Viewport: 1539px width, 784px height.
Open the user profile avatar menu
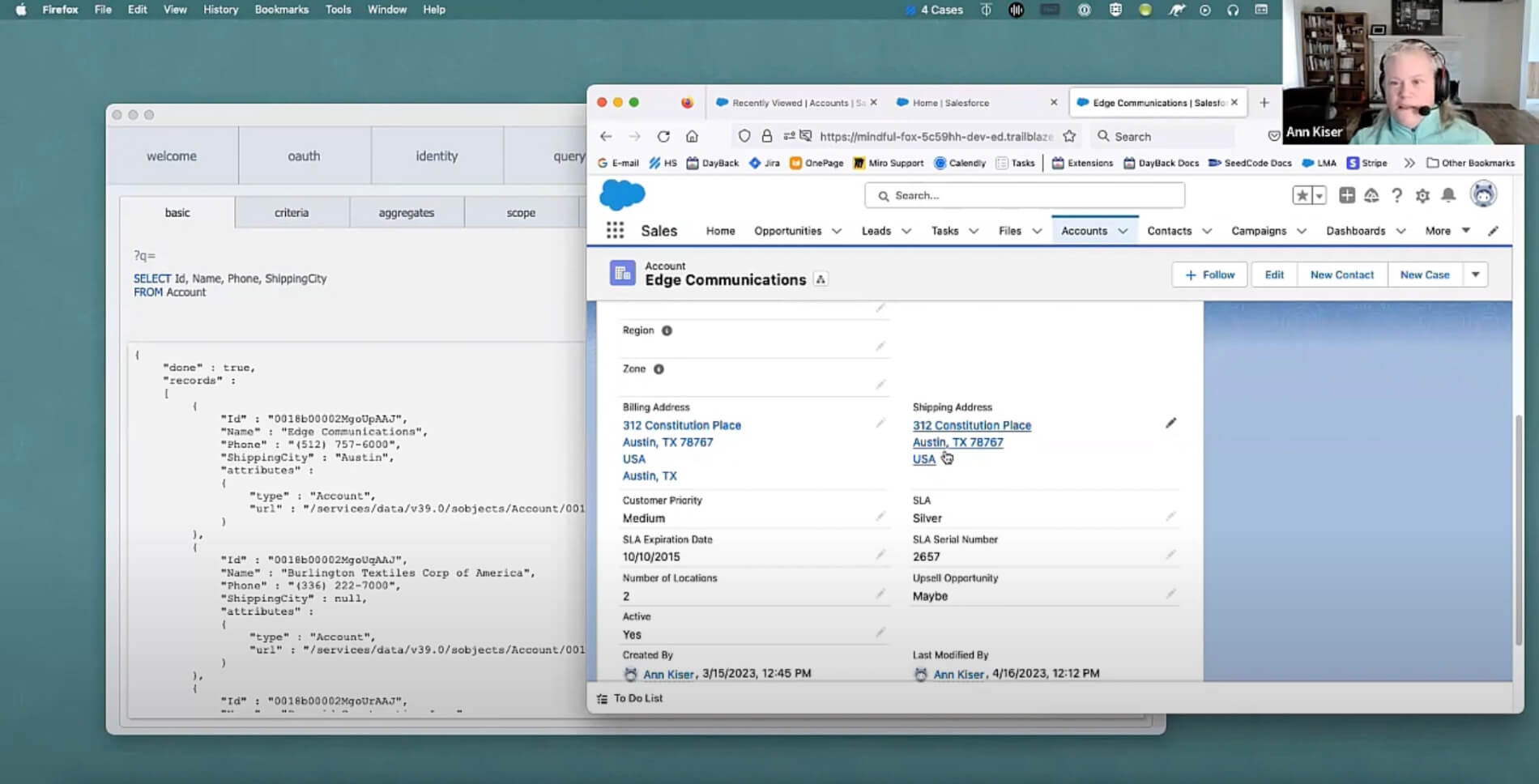point(1483,195)
